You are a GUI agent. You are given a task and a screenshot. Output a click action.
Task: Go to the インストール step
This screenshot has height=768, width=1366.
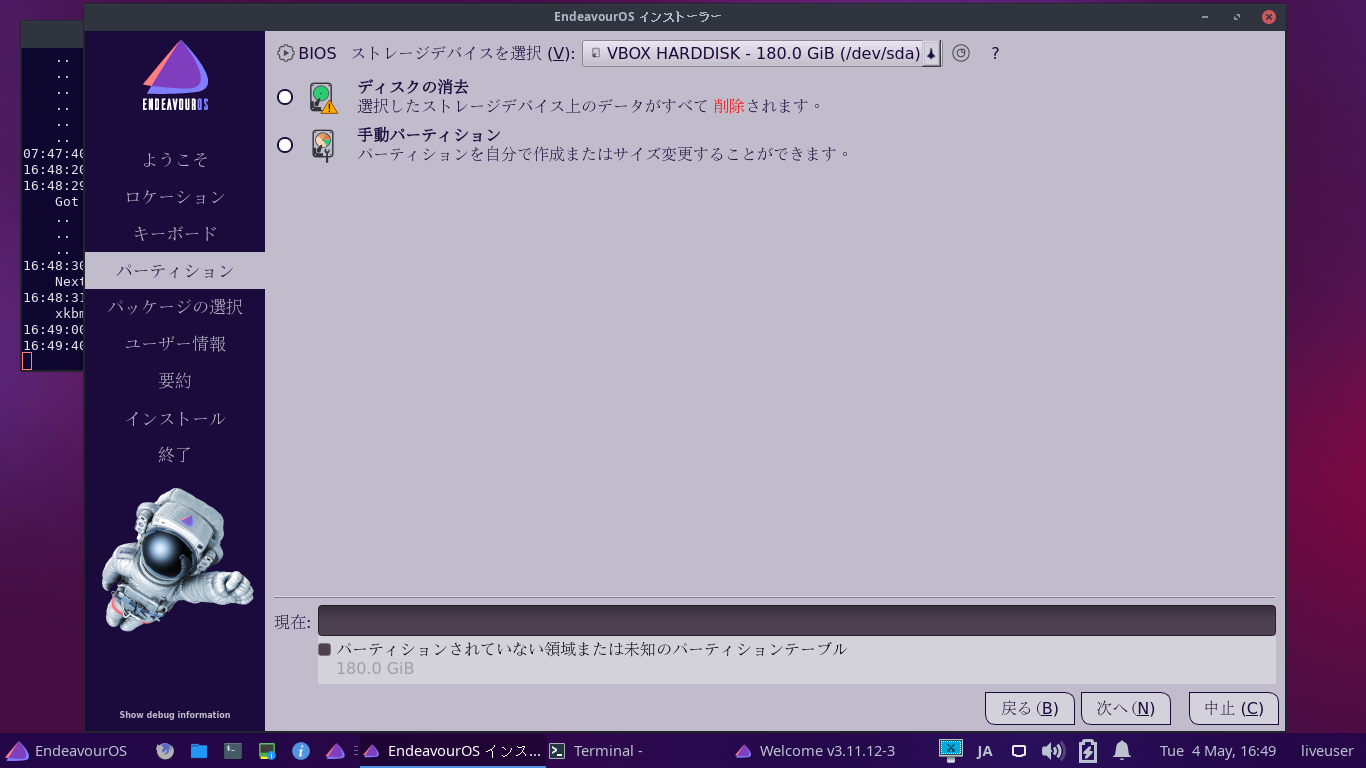tap(175, 418)
